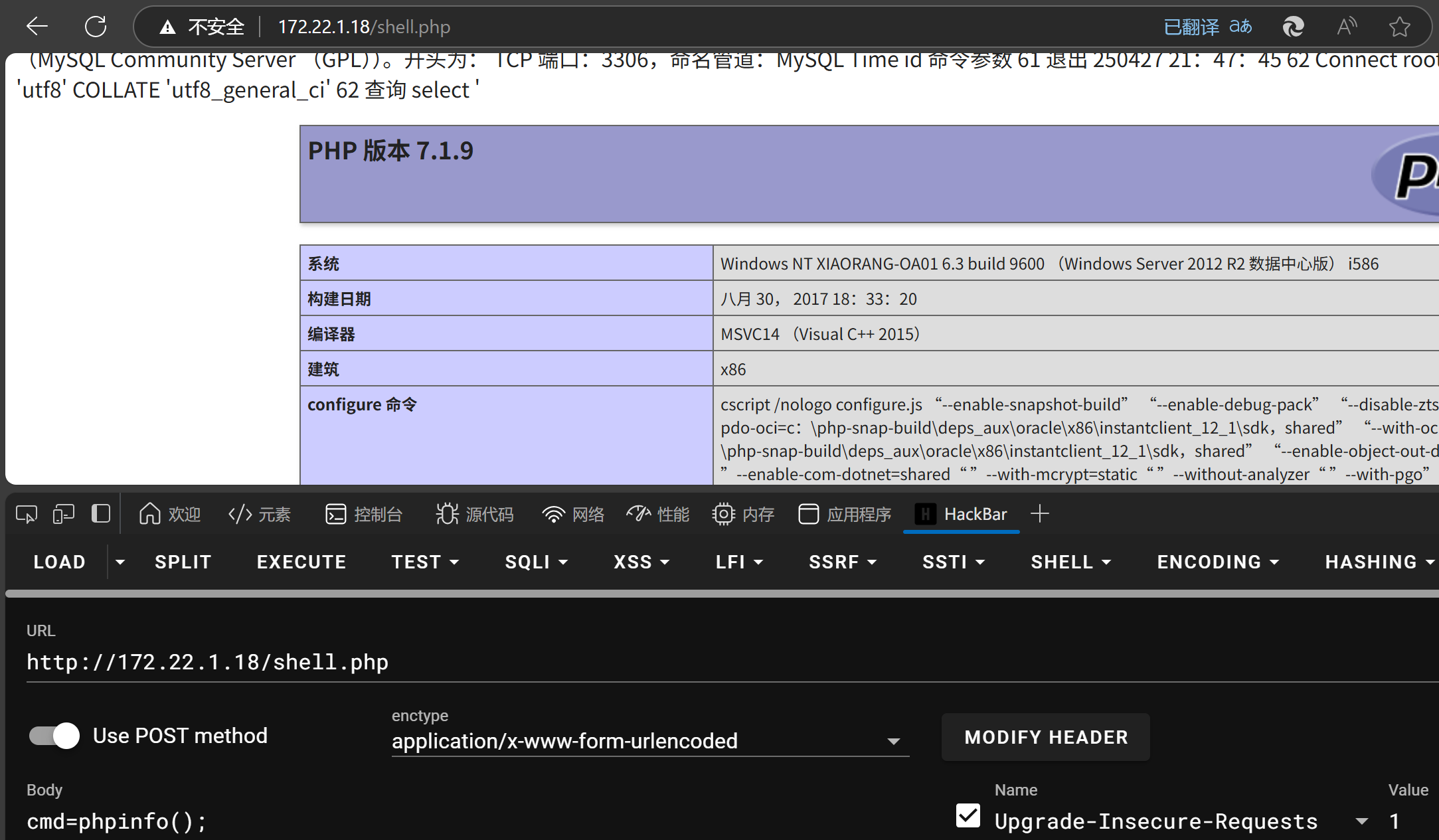Viewport: 1439px width, 840px height.
Task: Click the browser address bar URL
Action: [364, 27]
